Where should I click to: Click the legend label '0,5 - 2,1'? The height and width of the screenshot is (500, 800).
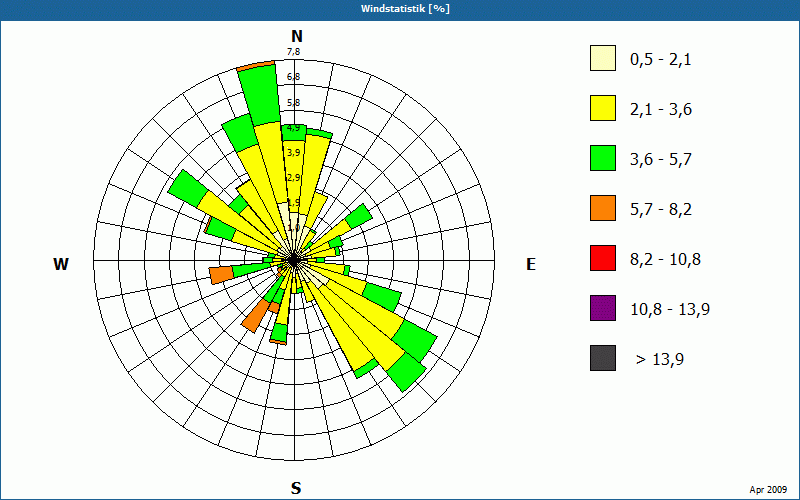pos(661,60)
